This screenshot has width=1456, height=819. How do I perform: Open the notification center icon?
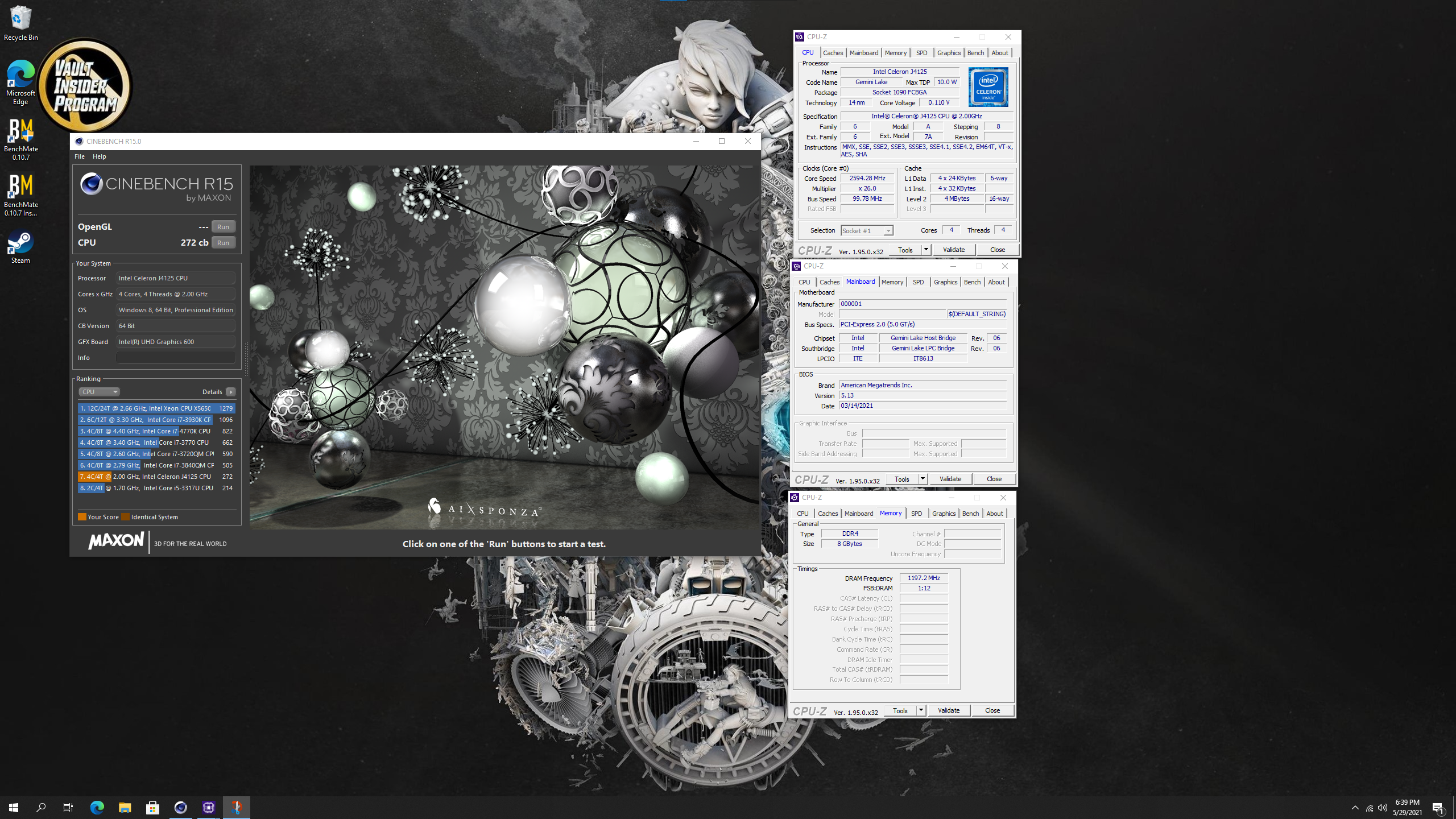click(1438, 808)
